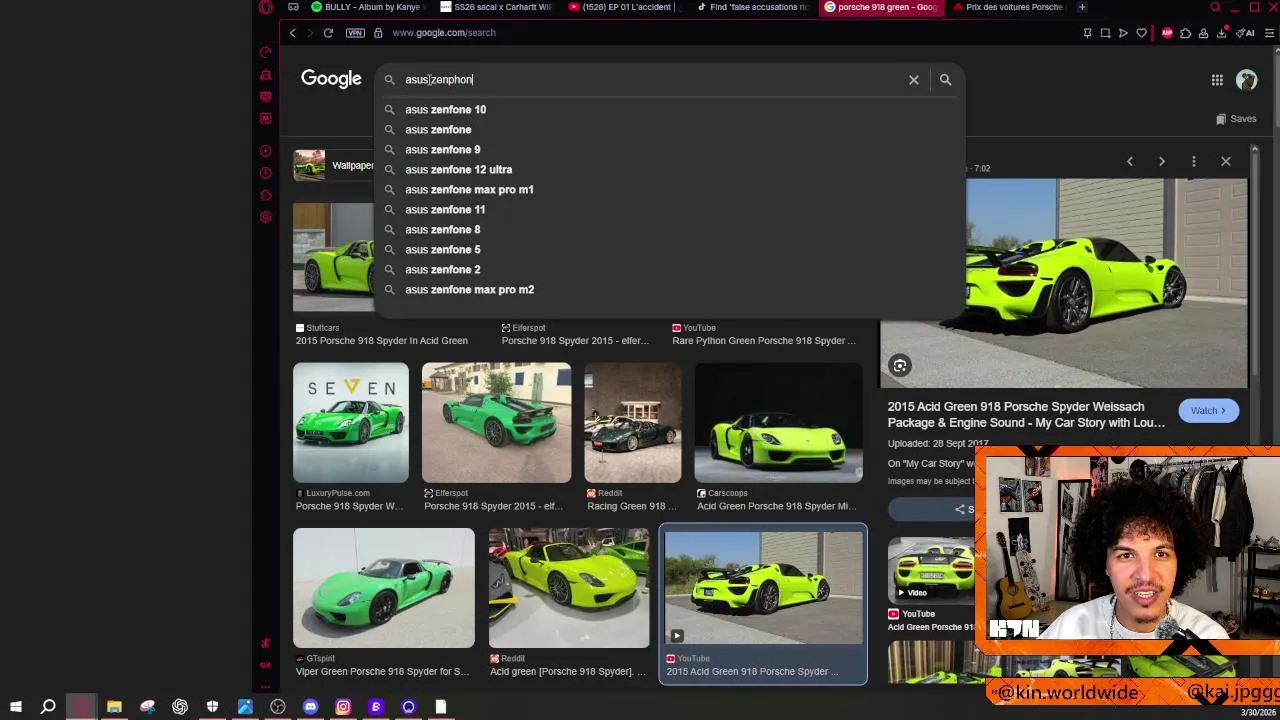Click the address bar URL
This screenshot has width=1280, height=720.
point(444,33)
